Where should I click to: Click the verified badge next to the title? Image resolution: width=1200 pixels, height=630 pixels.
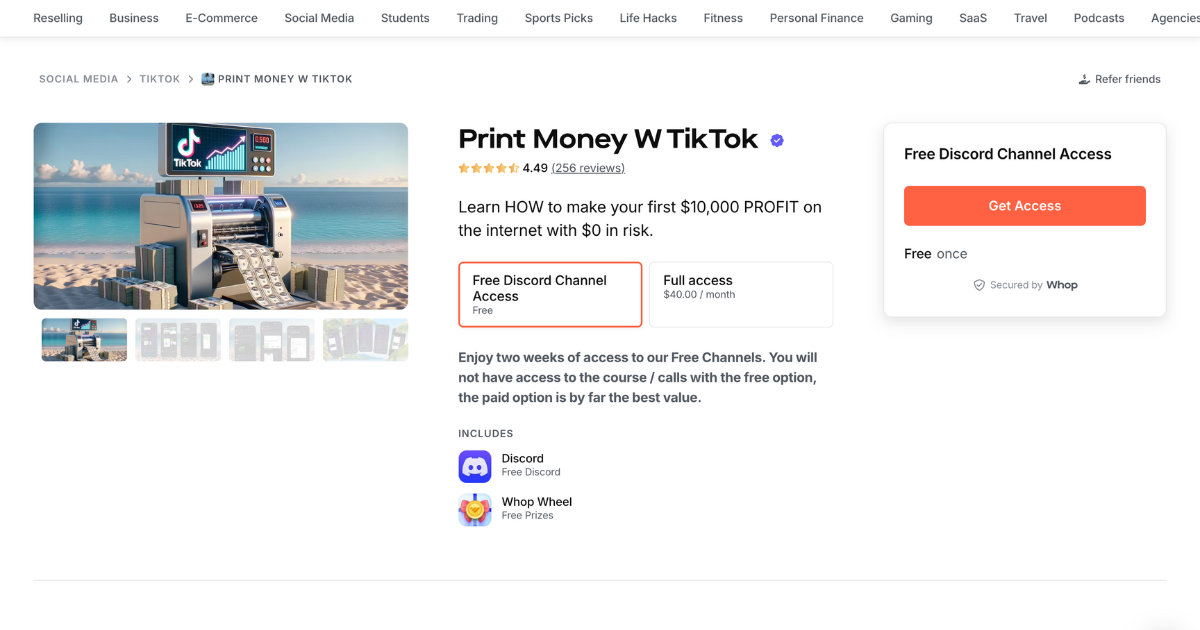point(777,140)
